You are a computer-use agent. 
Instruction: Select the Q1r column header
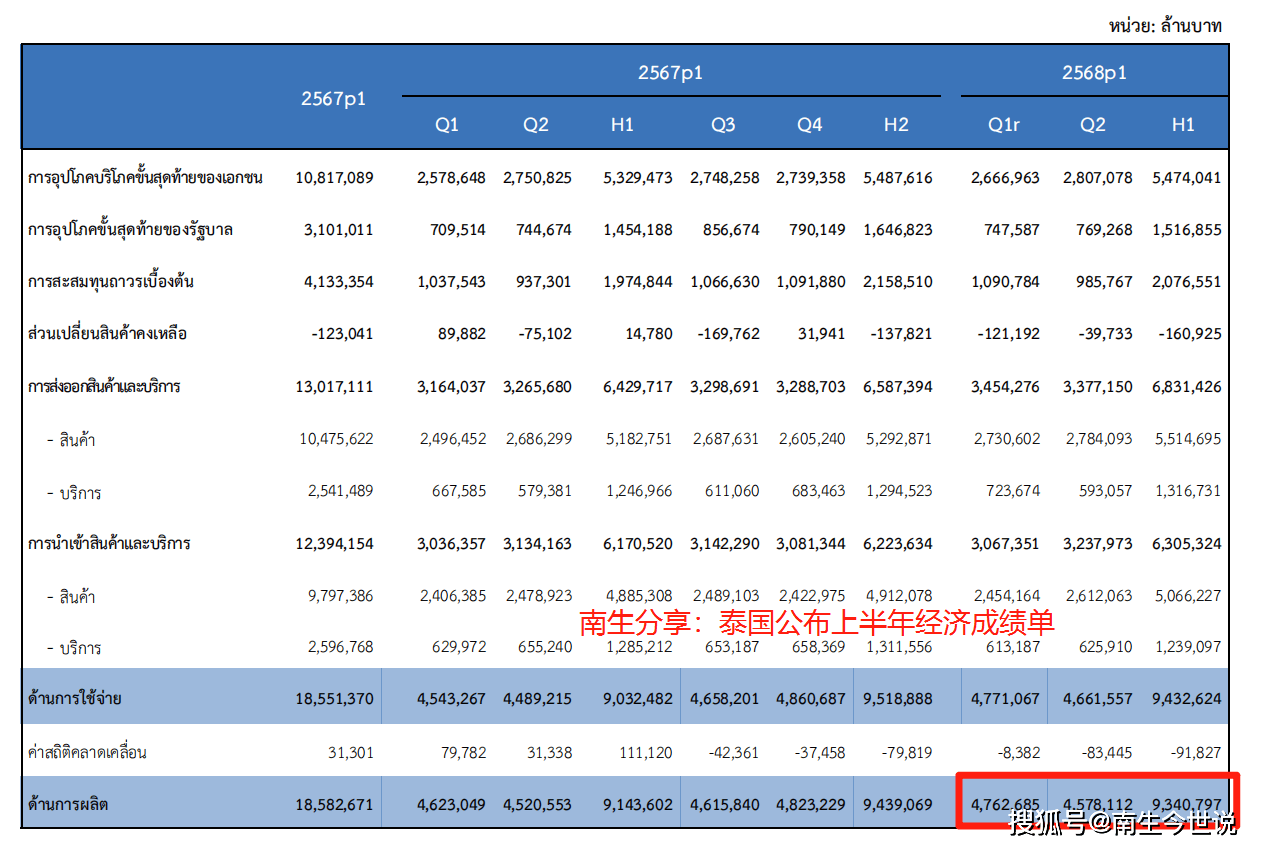(x=1005, y=125)
